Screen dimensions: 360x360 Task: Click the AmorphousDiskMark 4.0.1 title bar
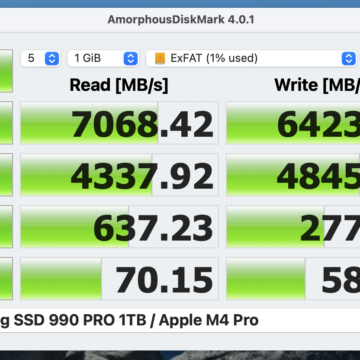coord(180,20)
